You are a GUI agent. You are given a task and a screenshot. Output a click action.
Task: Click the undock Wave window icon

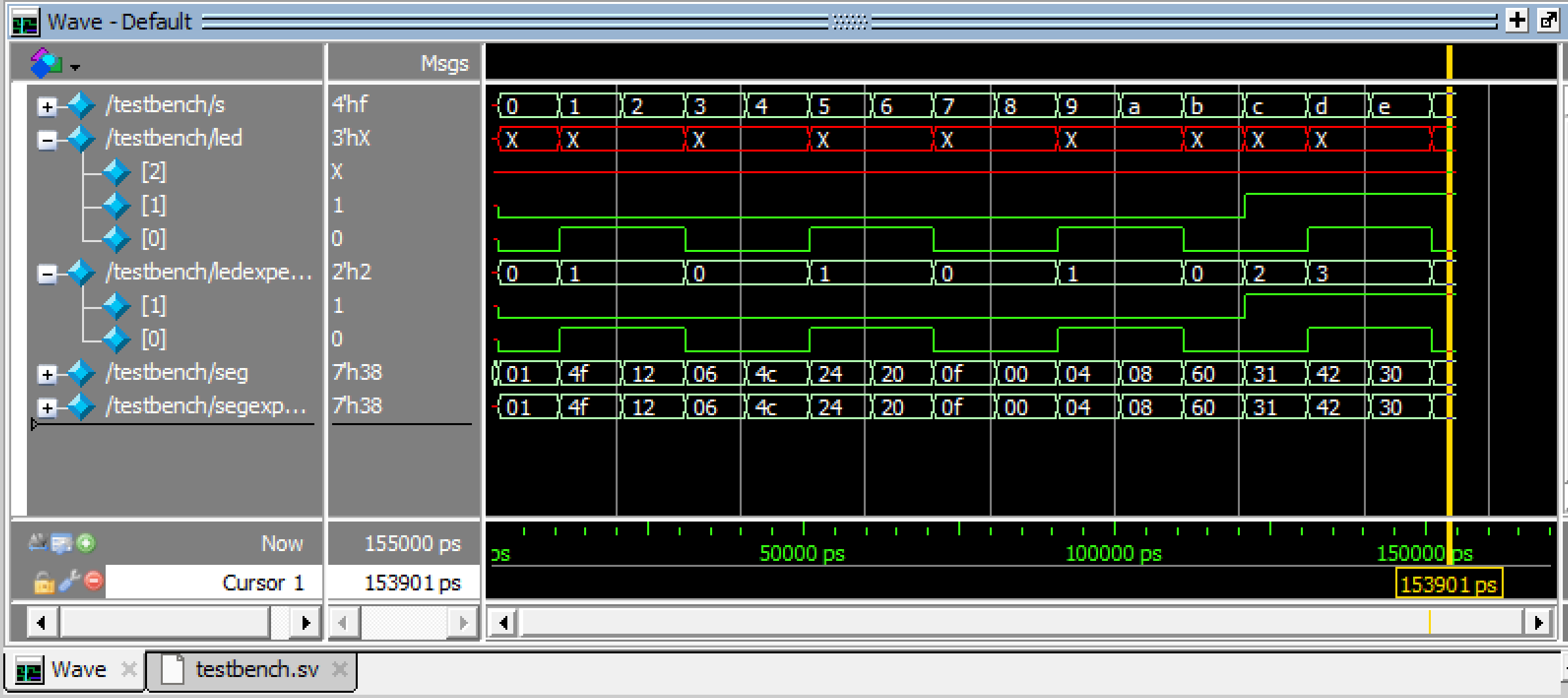pyautogui.click(x=1548, y=20)
